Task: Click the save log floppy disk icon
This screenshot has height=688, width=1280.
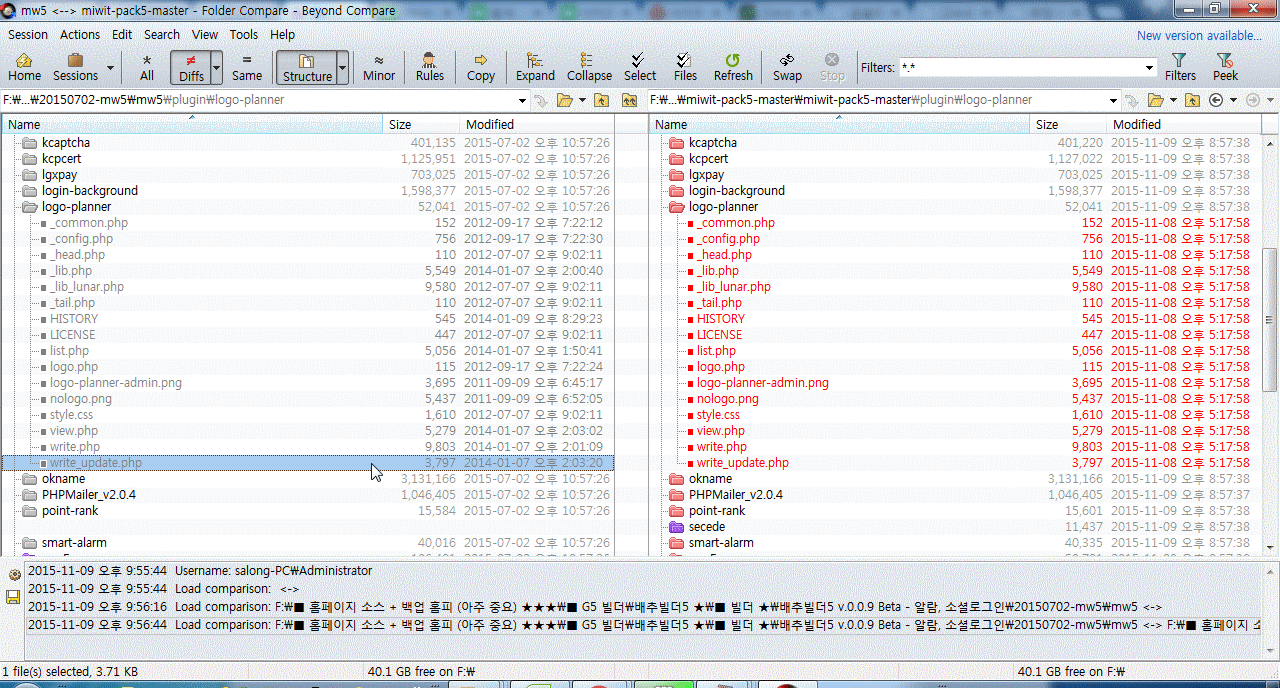Action: coord(14,597)
